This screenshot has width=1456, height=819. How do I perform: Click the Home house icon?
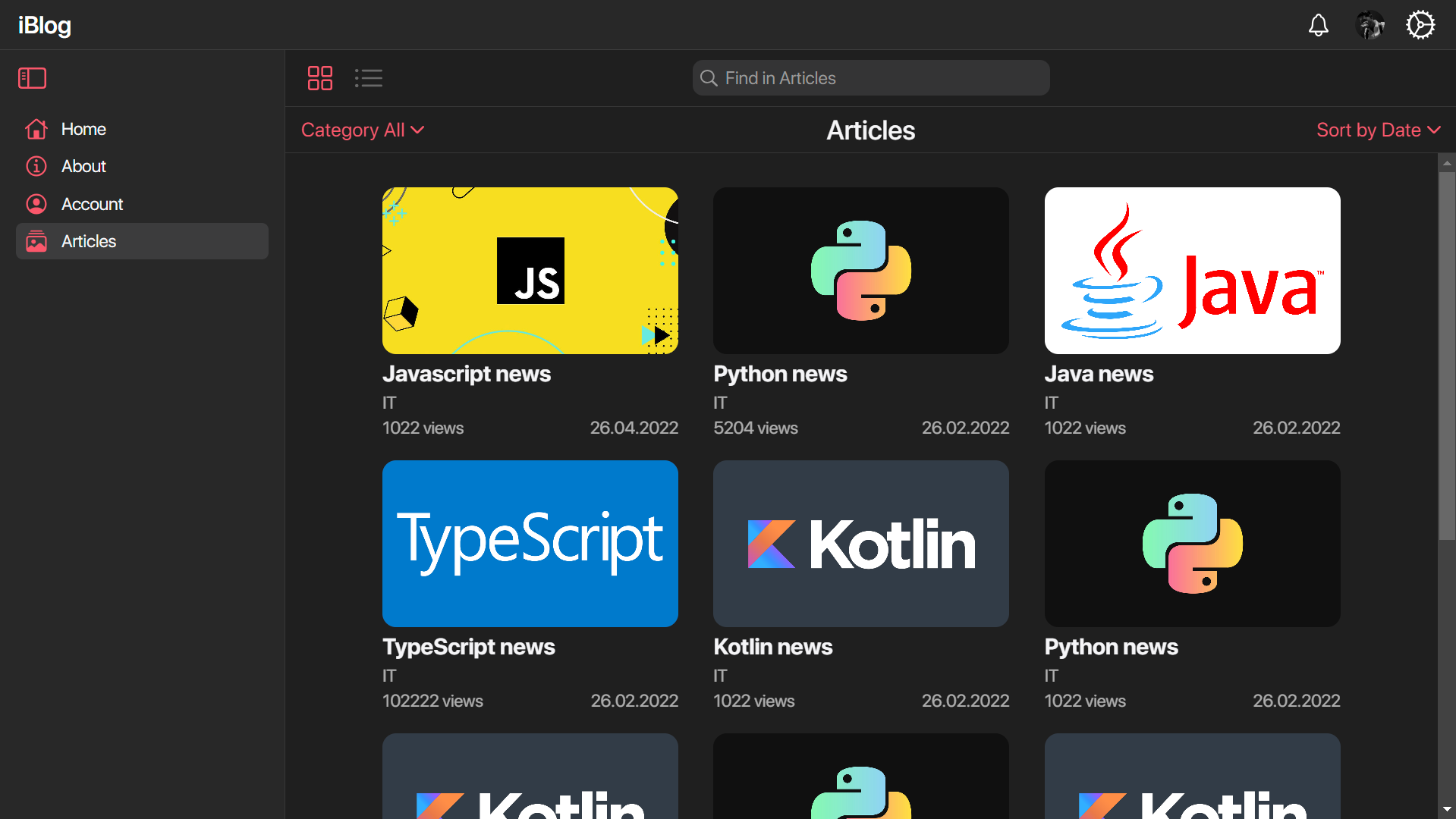36,129
